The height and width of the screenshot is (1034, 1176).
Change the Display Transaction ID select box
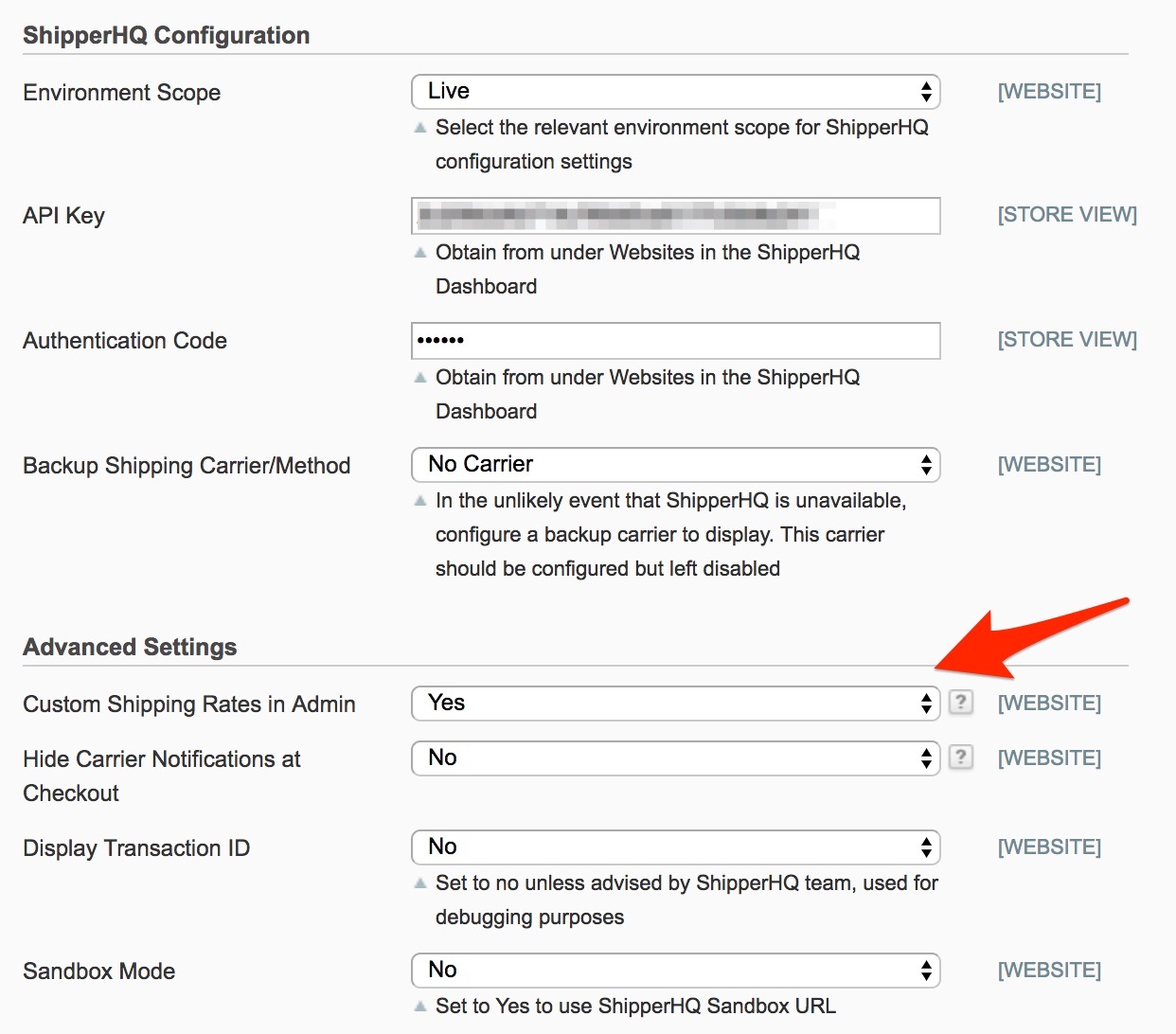pos(675,847)
